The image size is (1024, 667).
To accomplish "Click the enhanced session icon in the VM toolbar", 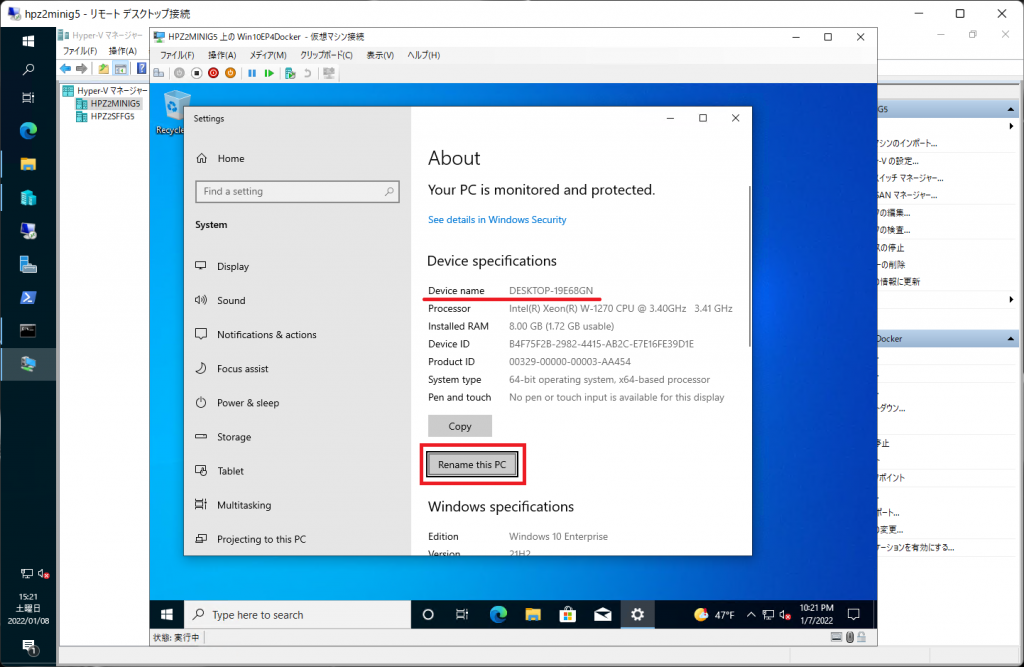I will [328, 73].
